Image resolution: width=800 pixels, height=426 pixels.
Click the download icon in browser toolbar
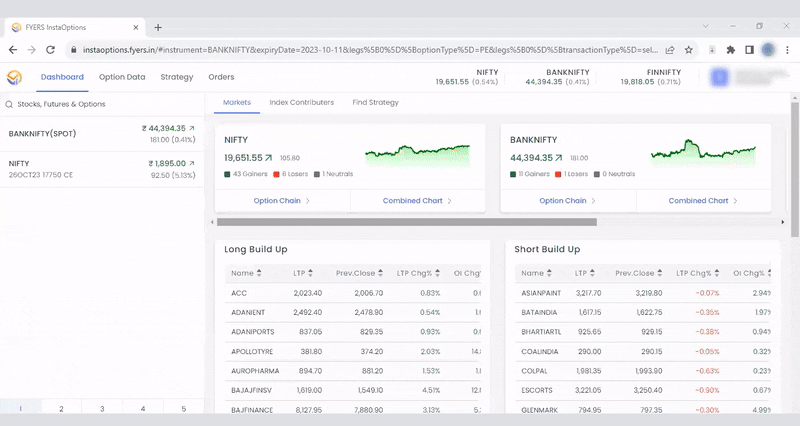point(712,49)
